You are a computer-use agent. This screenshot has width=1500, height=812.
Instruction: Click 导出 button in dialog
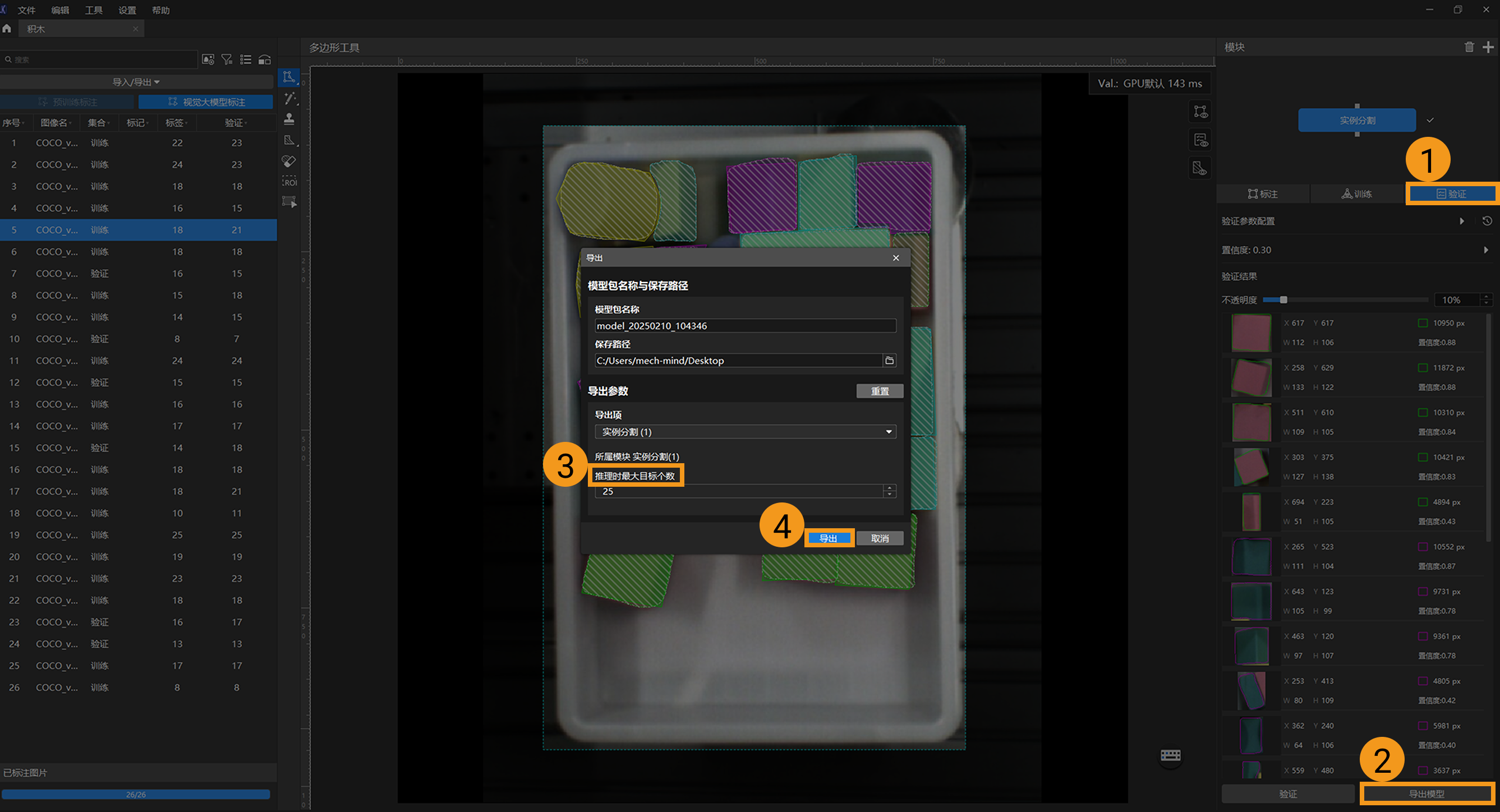829,538
